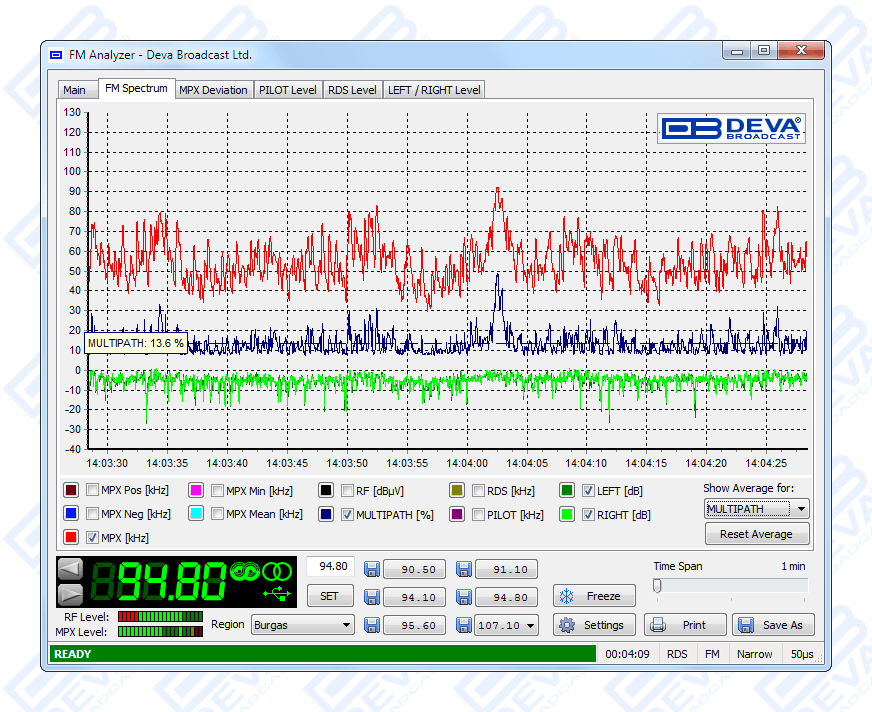Click the Time Span slider handle
The height and width of the screenshot is (712, 872).
click(657, 585)
